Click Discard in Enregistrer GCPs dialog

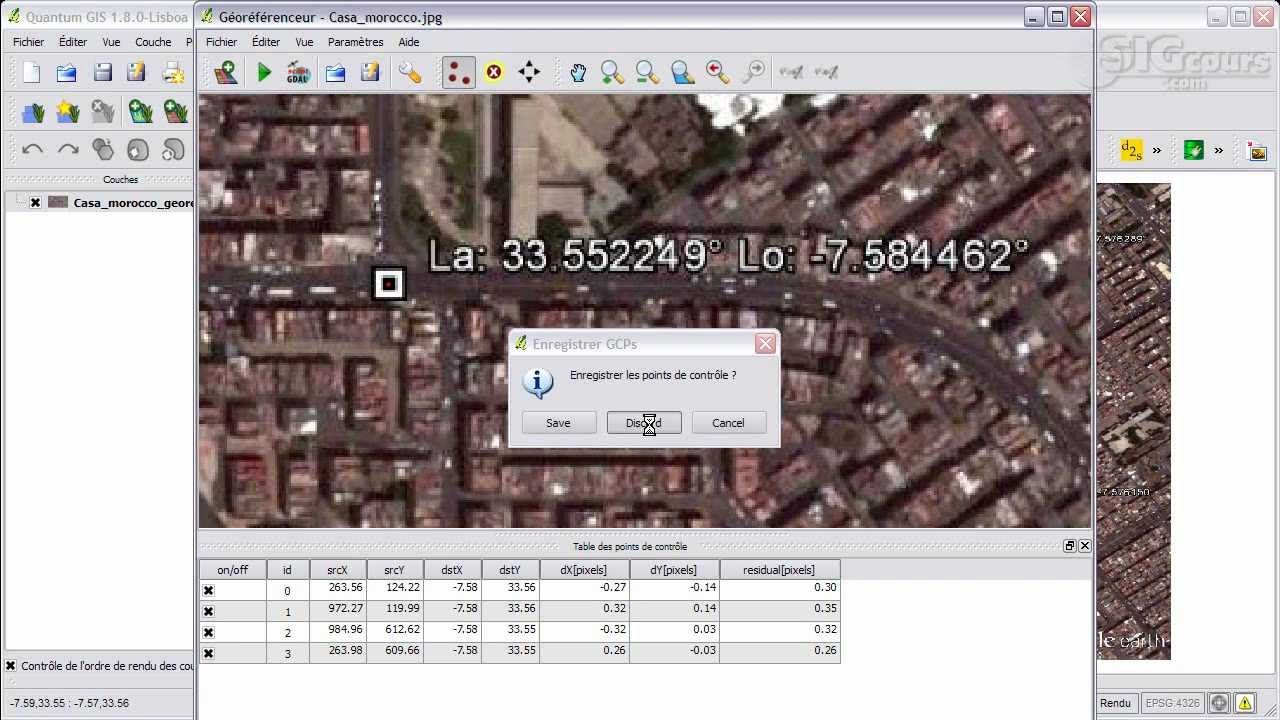point(644,423)
